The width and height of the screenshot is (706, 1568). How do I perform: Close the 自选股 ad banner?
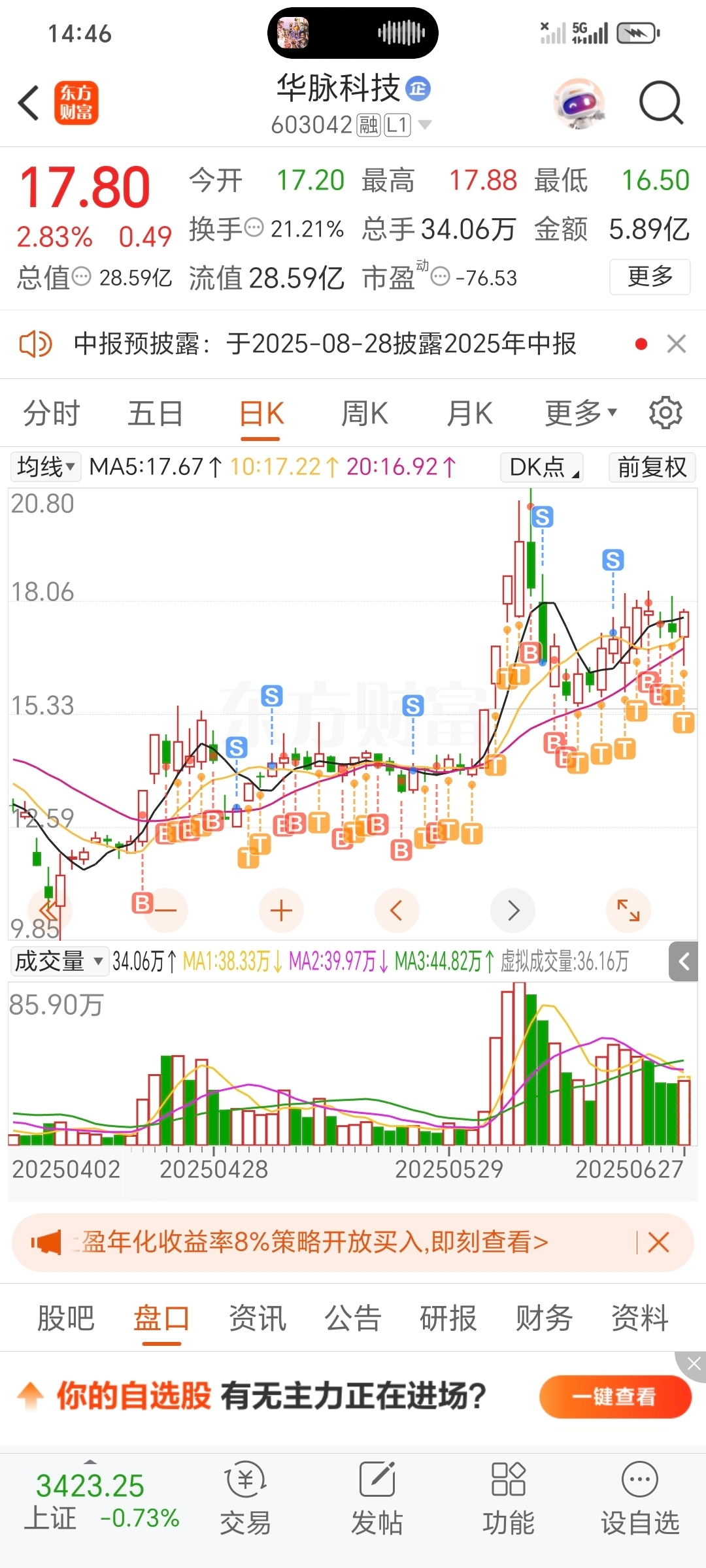tap(693, 1364)
